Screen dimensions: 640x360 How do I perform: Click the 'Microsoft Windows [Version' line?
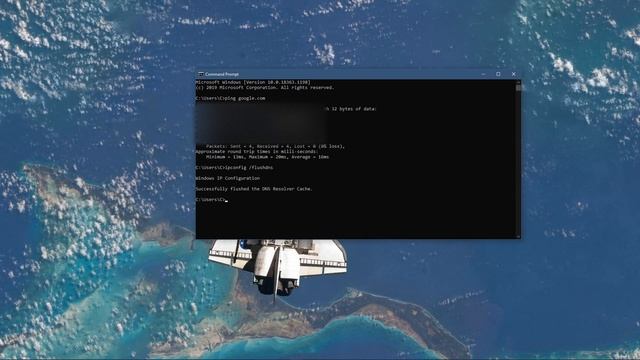(253, 82)
